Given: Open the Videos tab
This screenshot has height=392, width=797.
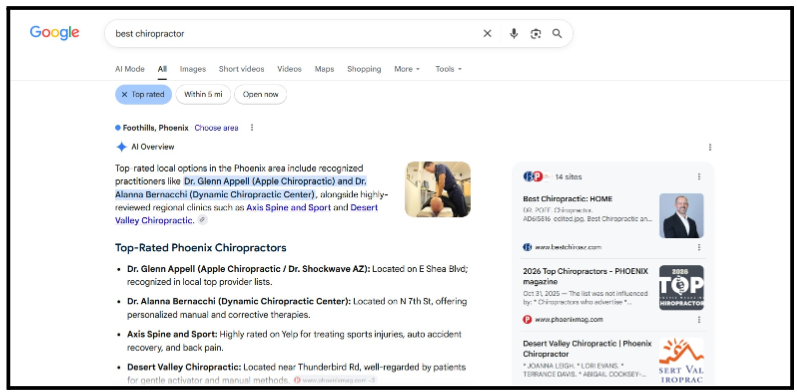Looking at the screenshot, I should 289,69.
